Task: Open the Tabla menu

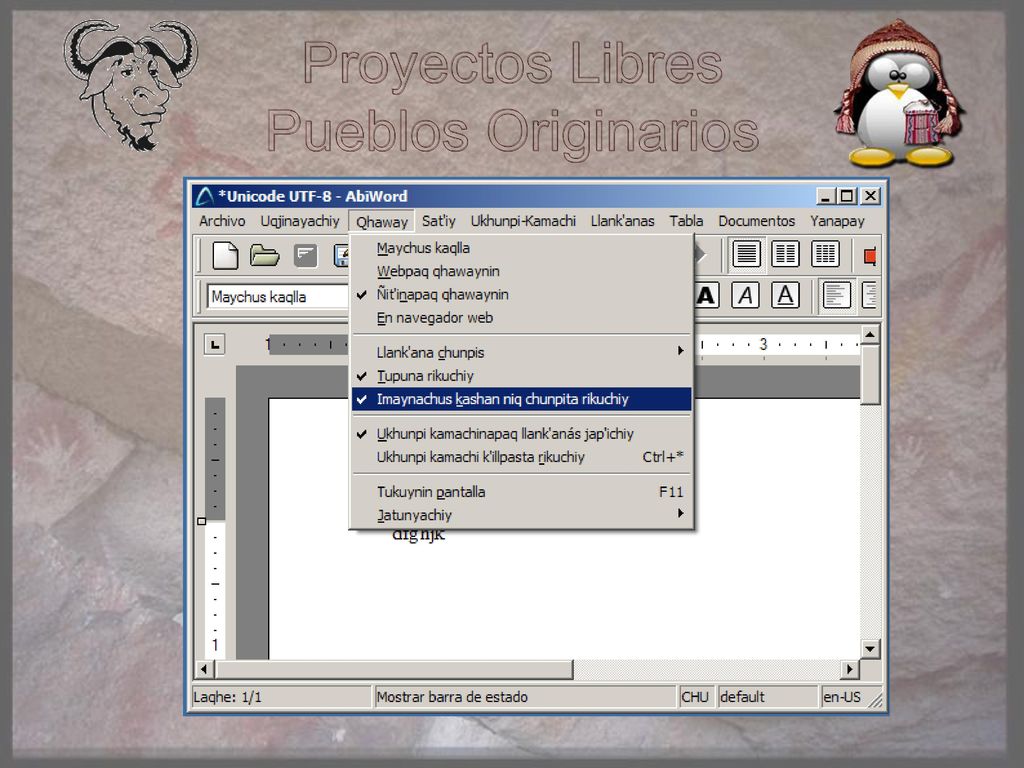Action: (x=686, y=221)
